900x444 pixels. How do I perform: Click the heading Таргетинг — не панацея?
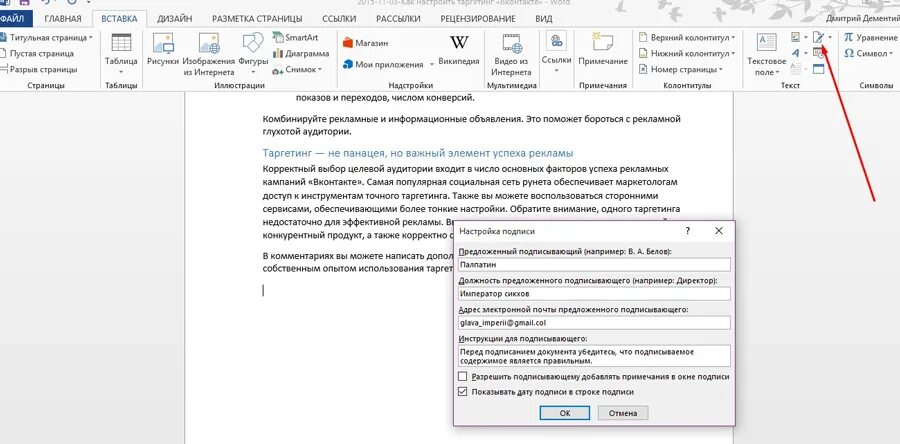[418, 153]
